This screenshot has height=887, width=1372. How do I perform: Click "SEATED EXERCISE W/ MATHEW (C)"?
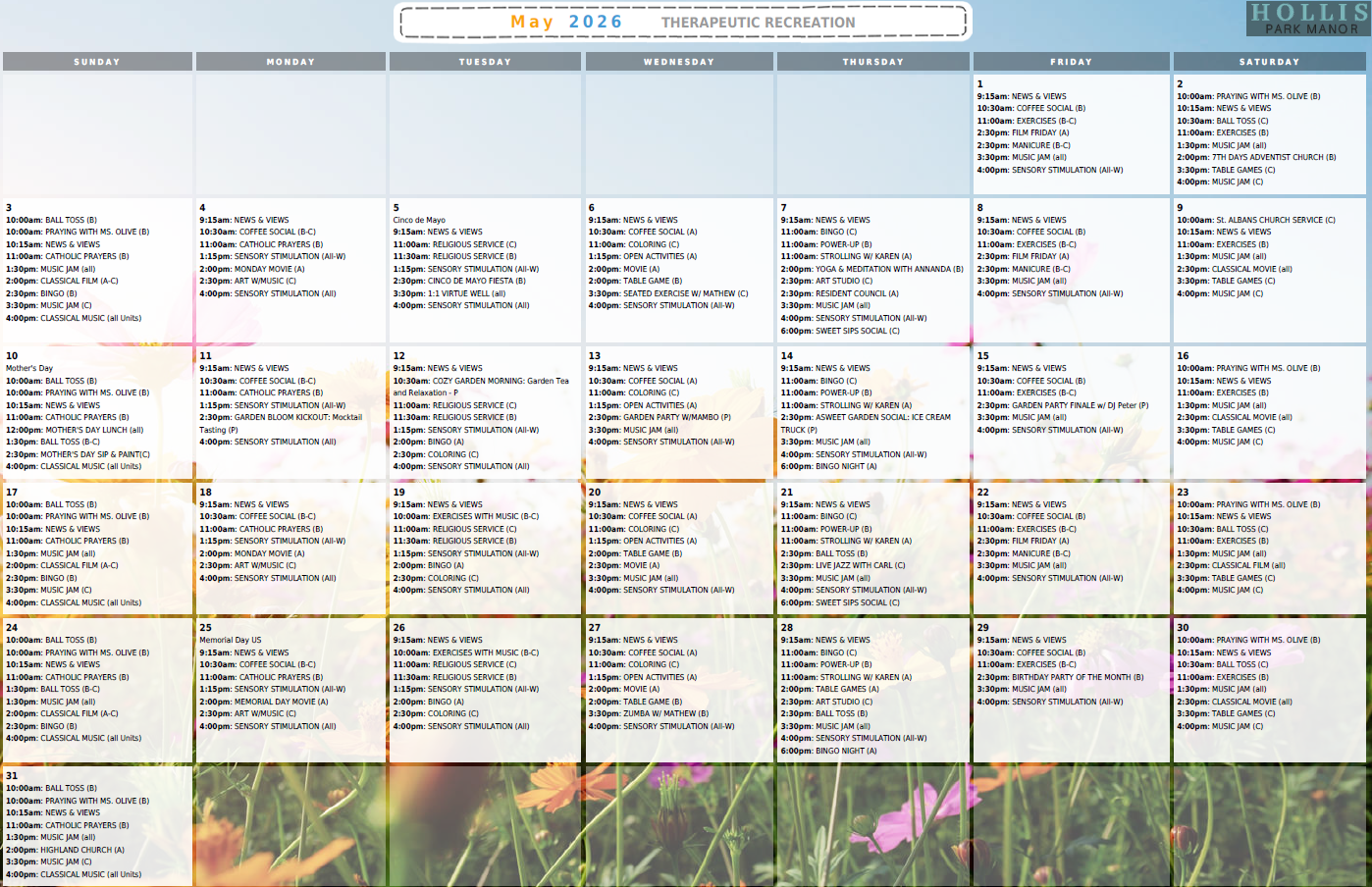click(x=685, y=293)
